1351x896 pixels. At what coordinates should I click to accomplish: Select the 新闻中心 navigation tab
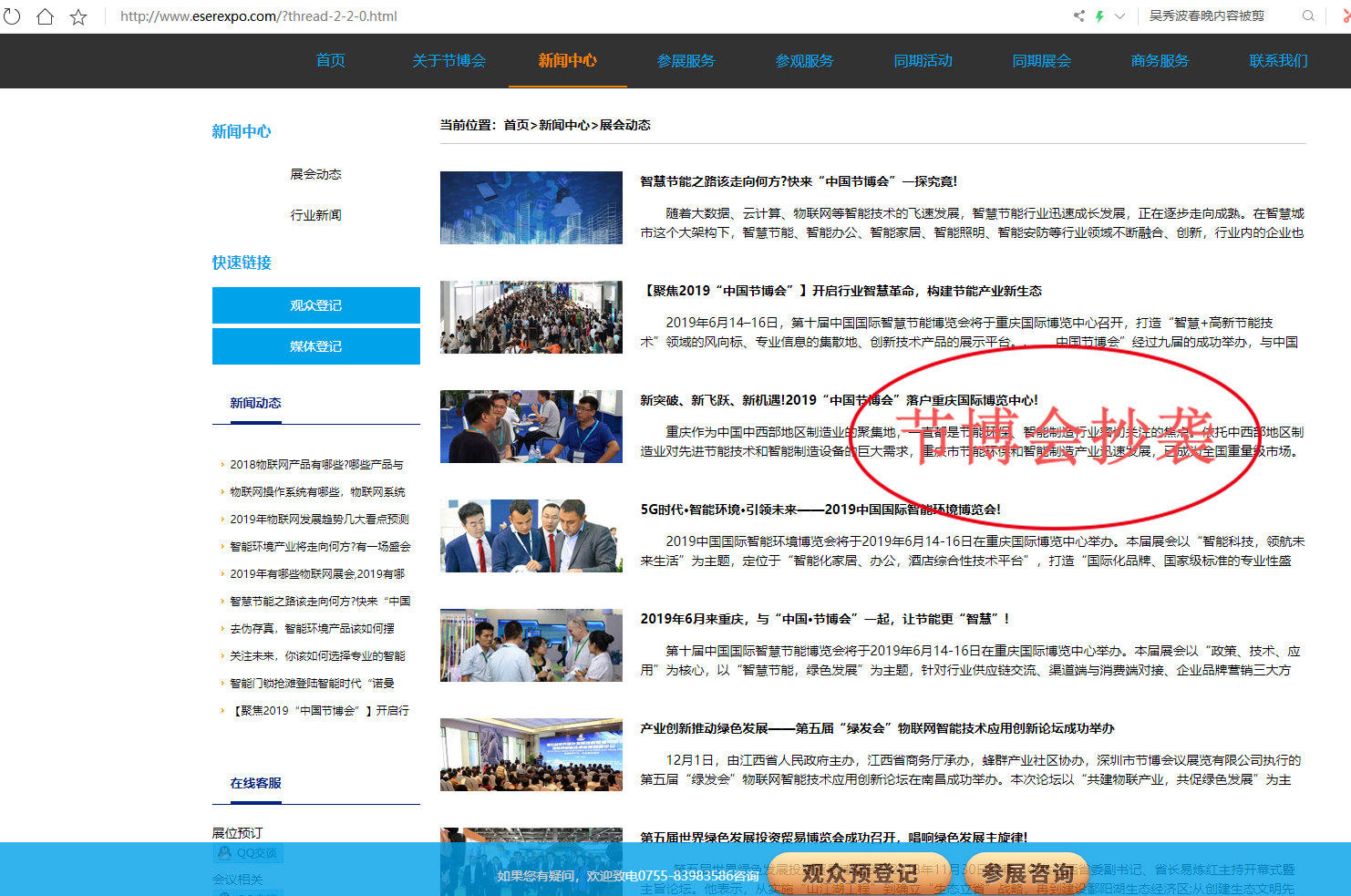568,61
